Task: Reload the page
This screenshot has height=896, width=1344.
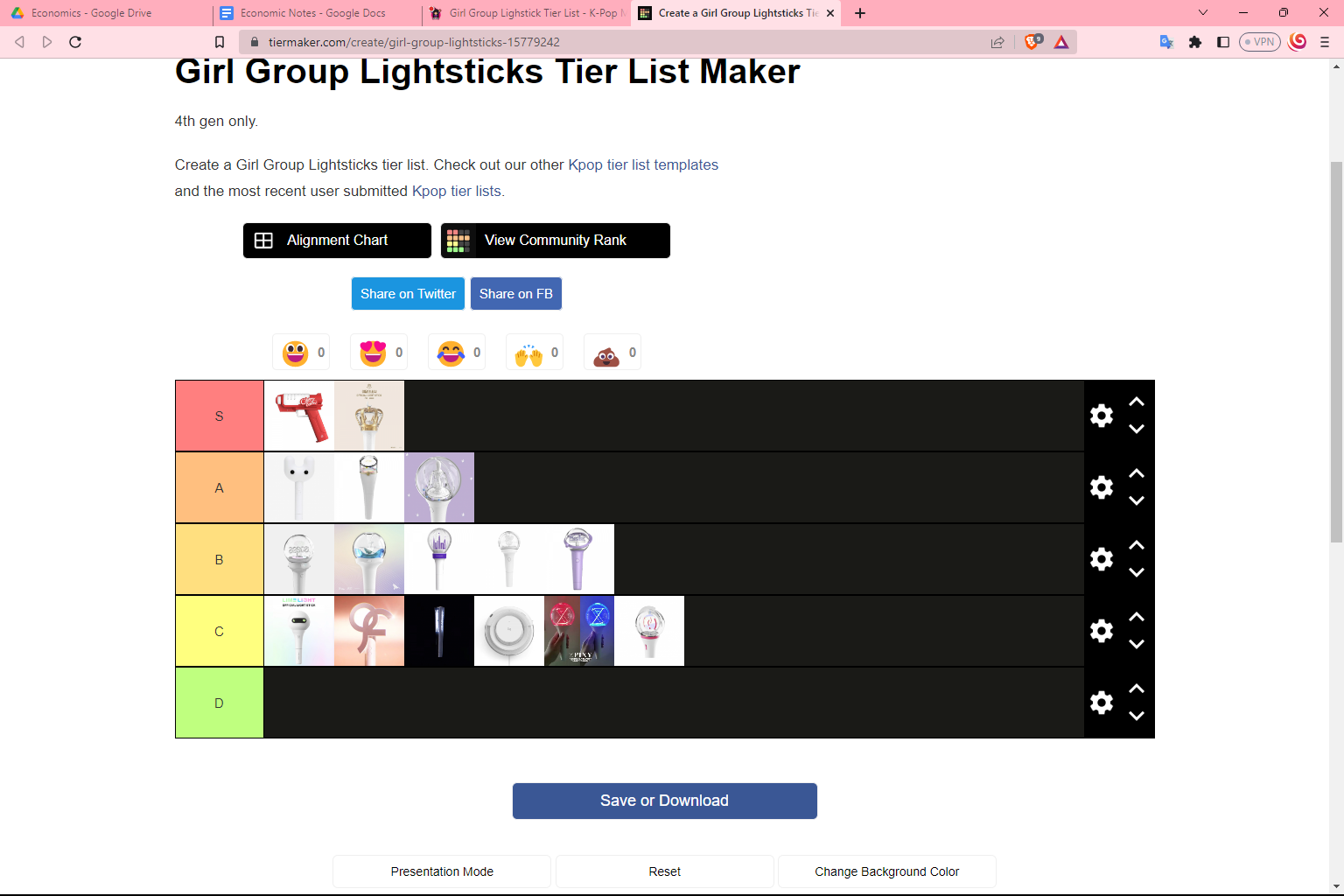Action: pyautogui.click(x=75, y=42)
